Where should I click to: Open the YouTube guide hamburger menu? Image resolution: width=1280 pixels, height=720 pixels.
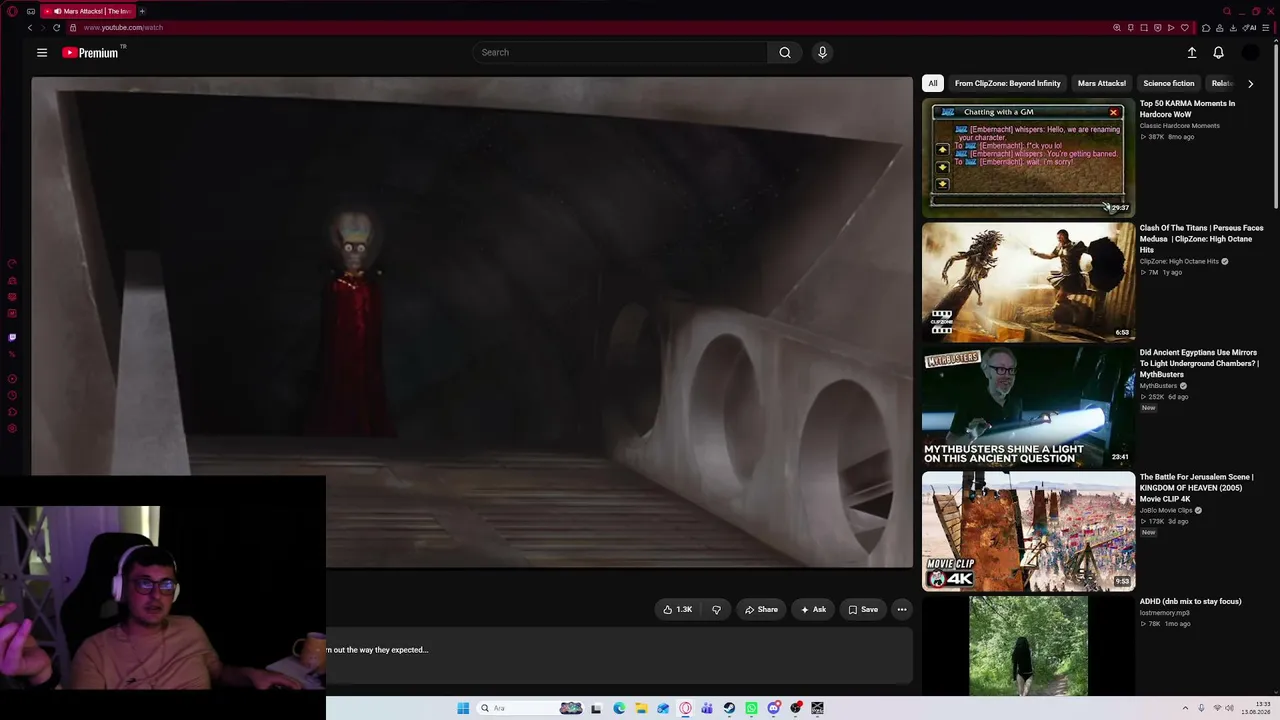(42, 53)
